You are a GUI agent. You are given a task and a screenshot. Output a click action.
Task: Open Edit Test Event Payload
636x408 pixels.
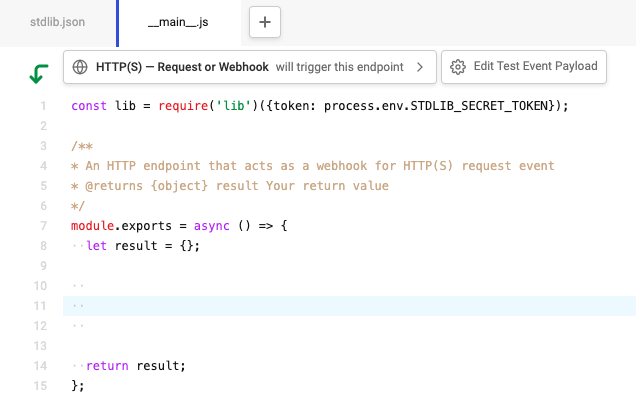(x=524, y=67)
